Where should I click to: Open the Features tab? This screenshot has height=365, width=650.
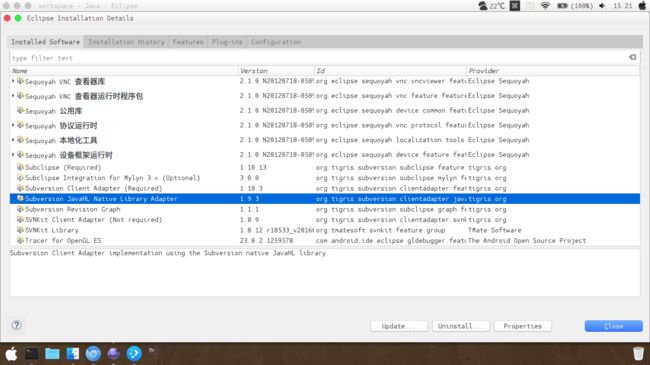(x=188, y=42)
